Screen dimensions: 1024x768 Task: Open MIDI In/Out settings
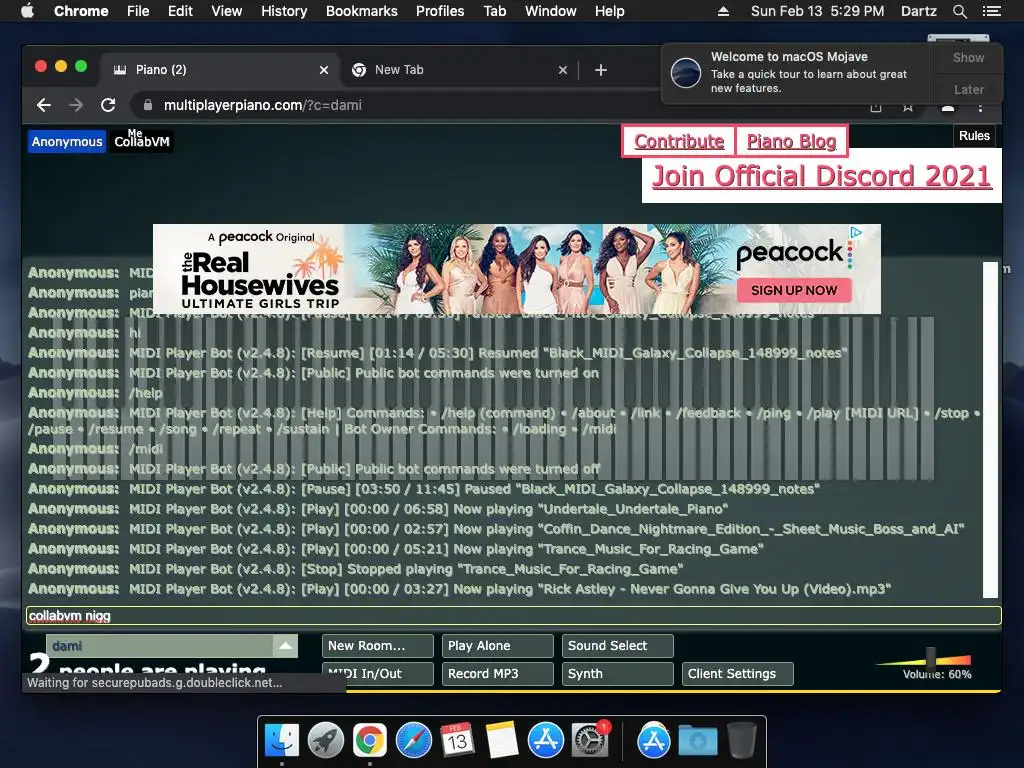click(377, 674)
